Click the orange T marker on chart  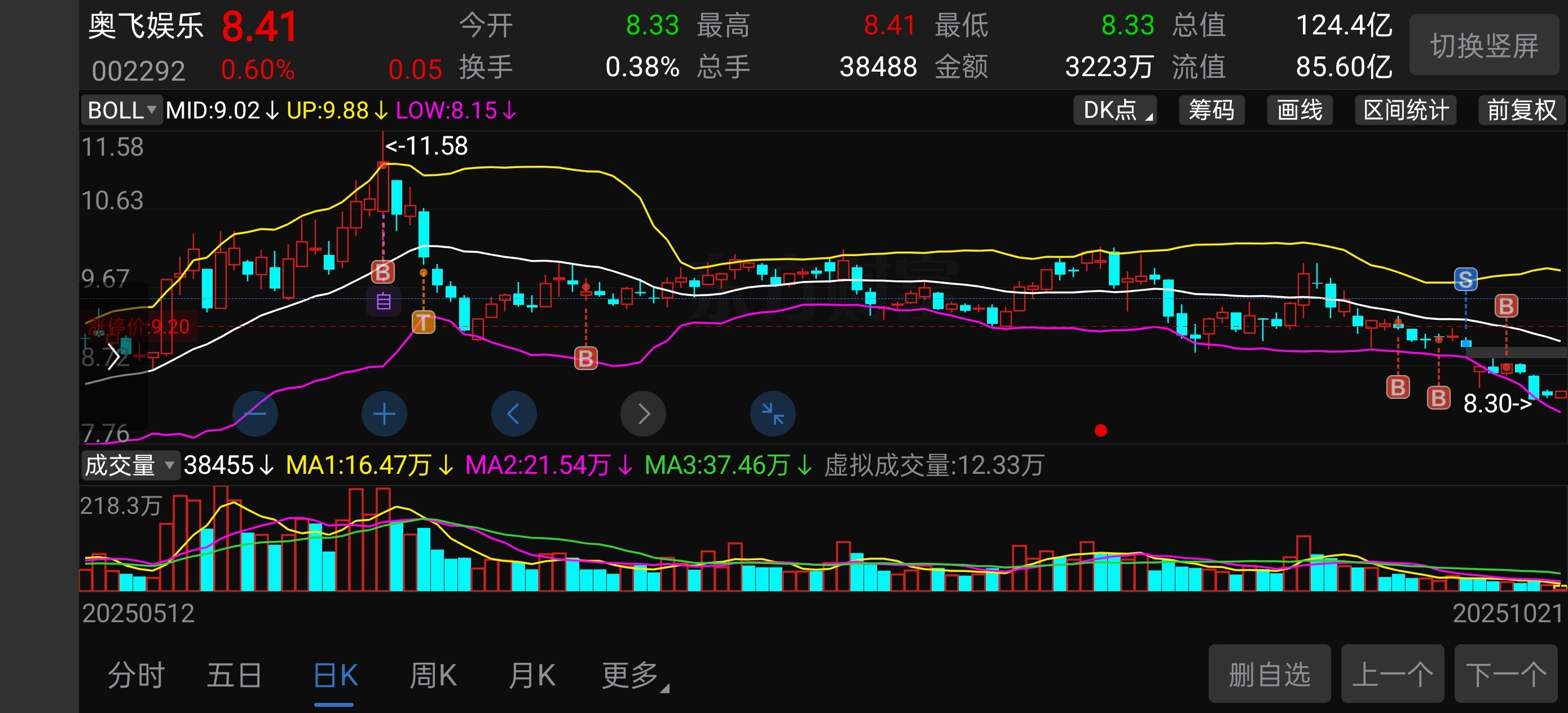pyautogui.click(x=424, y=322)
